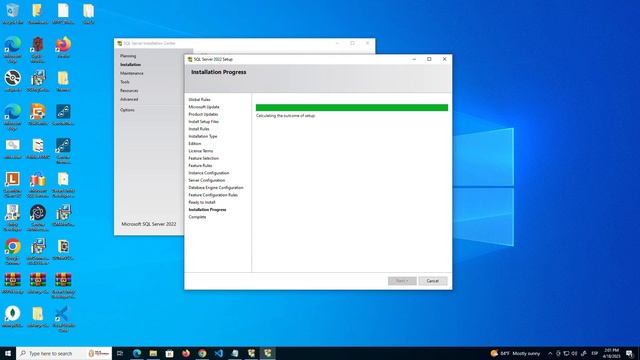The image size is (640, 360).
Task: Select the dark circular atom desktop icon
Action: (x=38, y=217)
